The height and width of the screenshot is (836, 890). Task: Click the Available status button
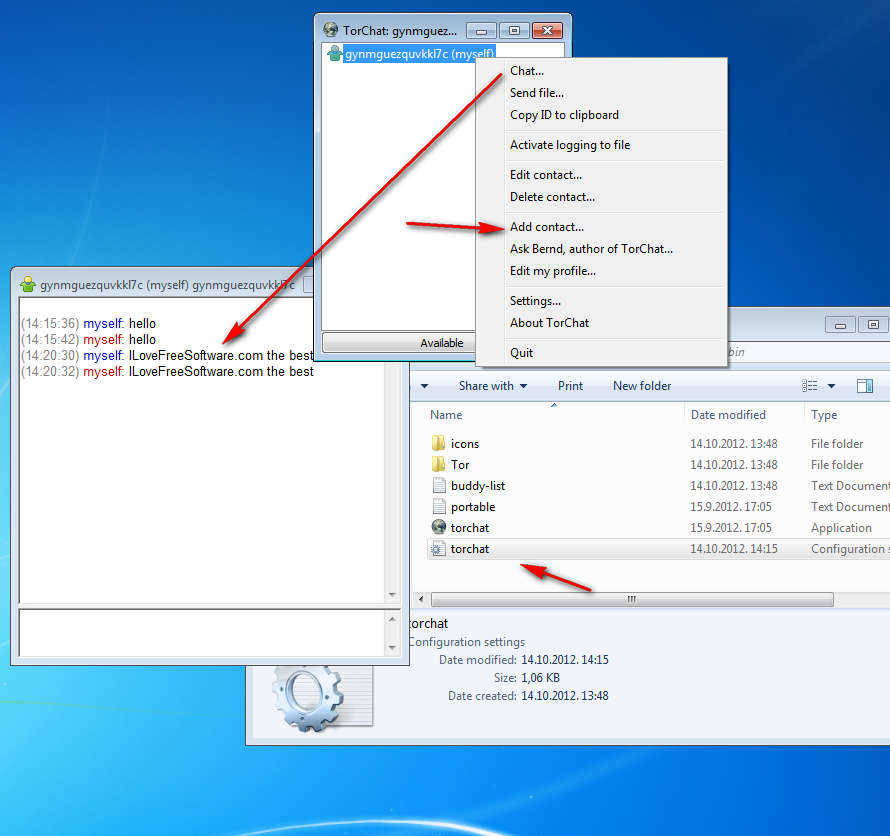(399, 343)
